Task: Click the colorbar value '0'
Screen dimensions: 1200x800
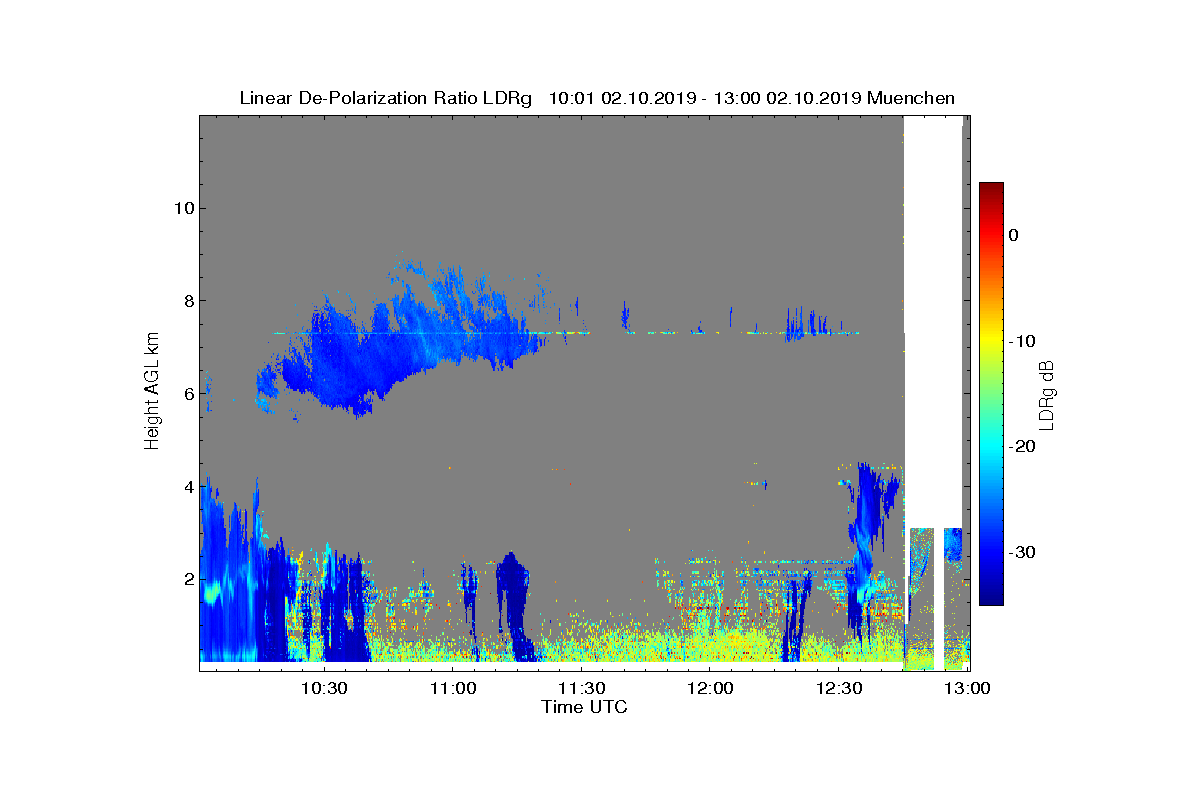Action: coord(1013,235)
